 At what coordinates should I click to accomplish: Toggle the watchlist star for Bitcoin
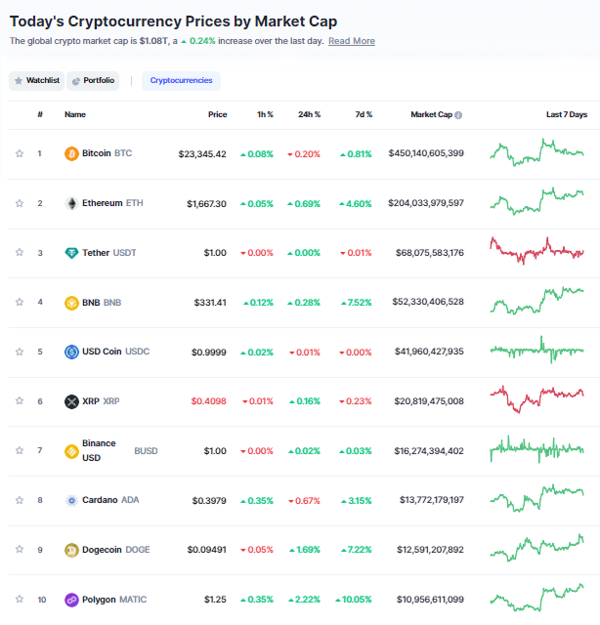[x=19, y=153]
